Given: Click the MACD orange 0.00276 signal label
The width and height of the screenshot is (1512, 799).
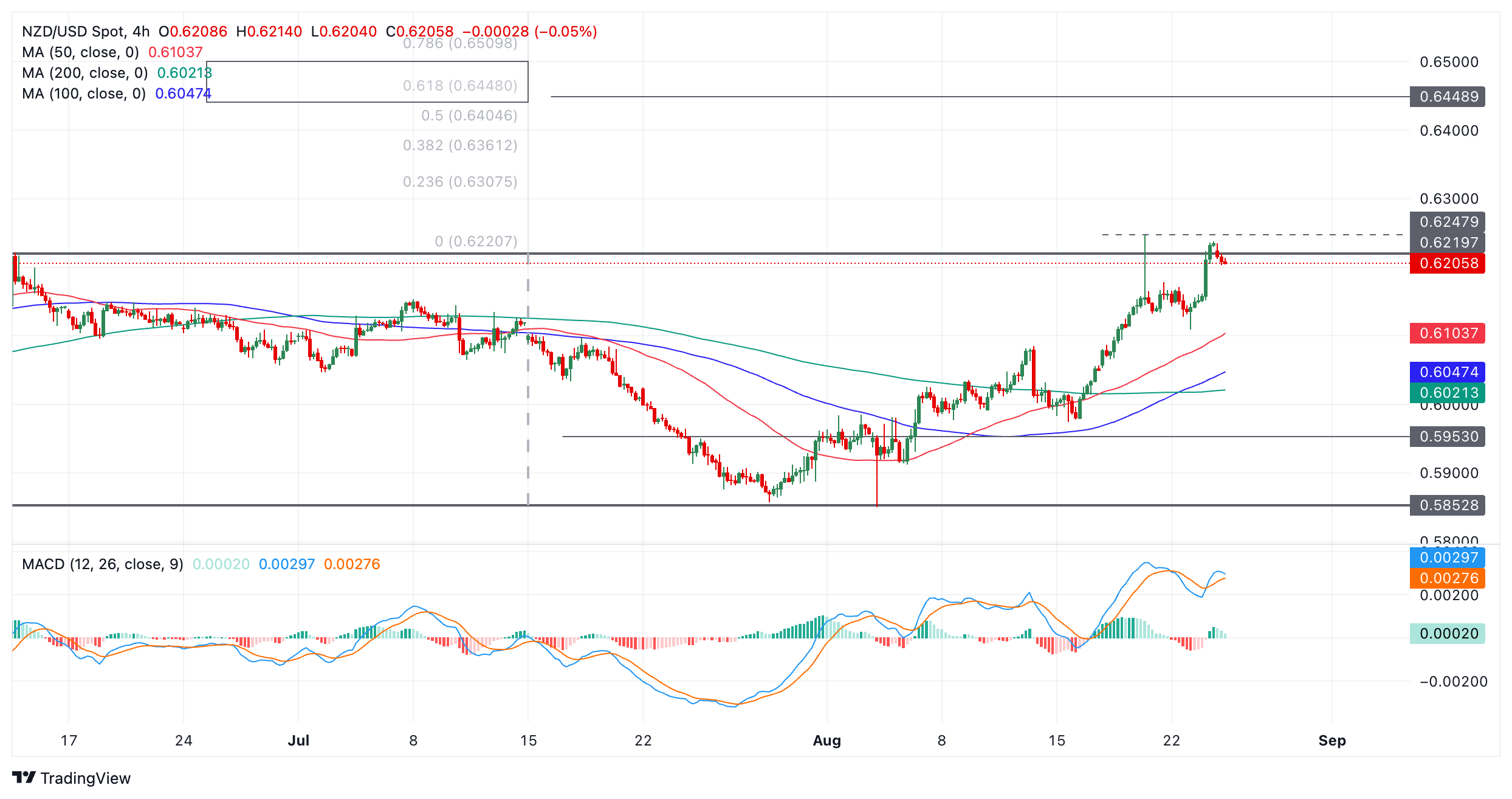Looking at the screenshot, I should [x=1447, y=578].
